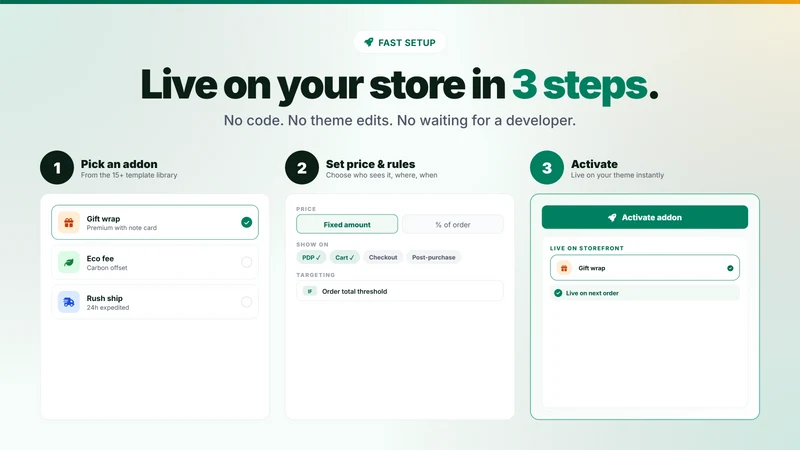The width and height of the screenshot is (800, 450).
Task: Click the green '3 steps' headline text
Action: [580, 85]
